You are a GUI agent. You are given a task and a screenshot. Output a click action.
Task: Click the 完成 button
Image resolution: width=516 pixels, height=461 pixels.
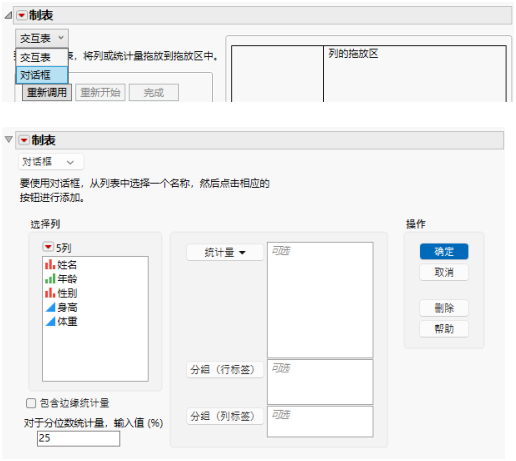tap(154, 92)
